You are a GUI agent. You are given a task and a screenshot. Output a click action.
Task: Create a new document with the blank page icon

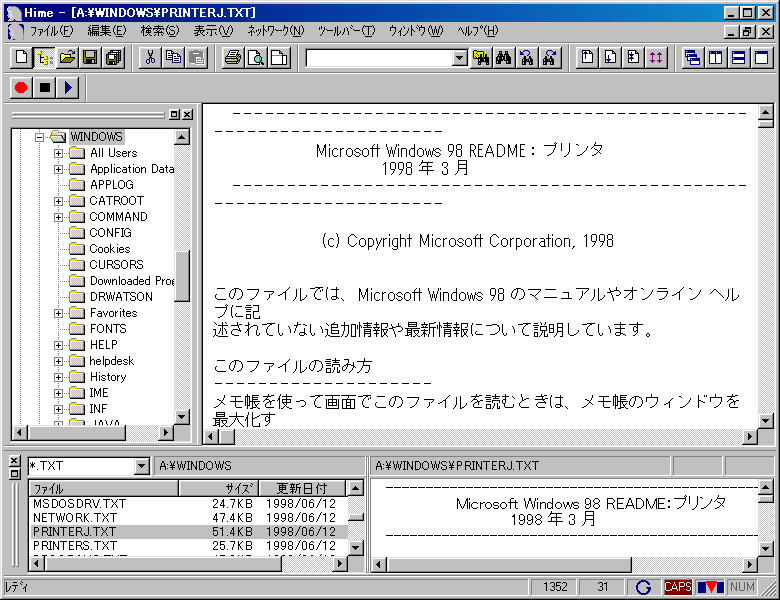pyautogui.click(x=21, y=58)
